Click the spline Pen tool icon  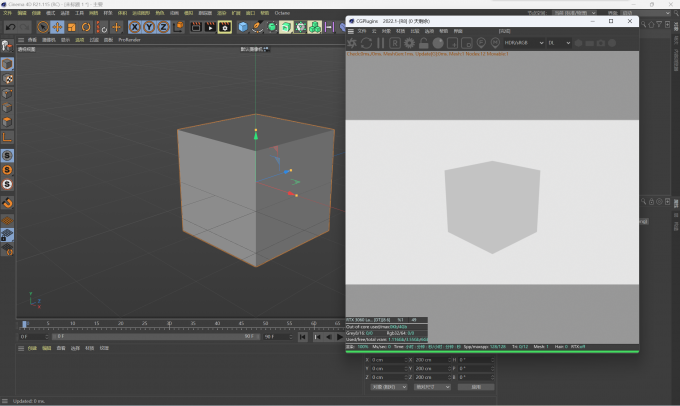pyautogui.click(x=257, y=27)
